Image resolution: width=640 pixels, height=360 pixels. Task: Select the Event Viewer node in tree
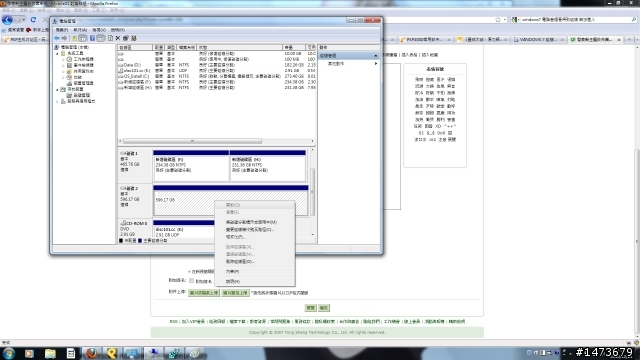coord(81,65)
